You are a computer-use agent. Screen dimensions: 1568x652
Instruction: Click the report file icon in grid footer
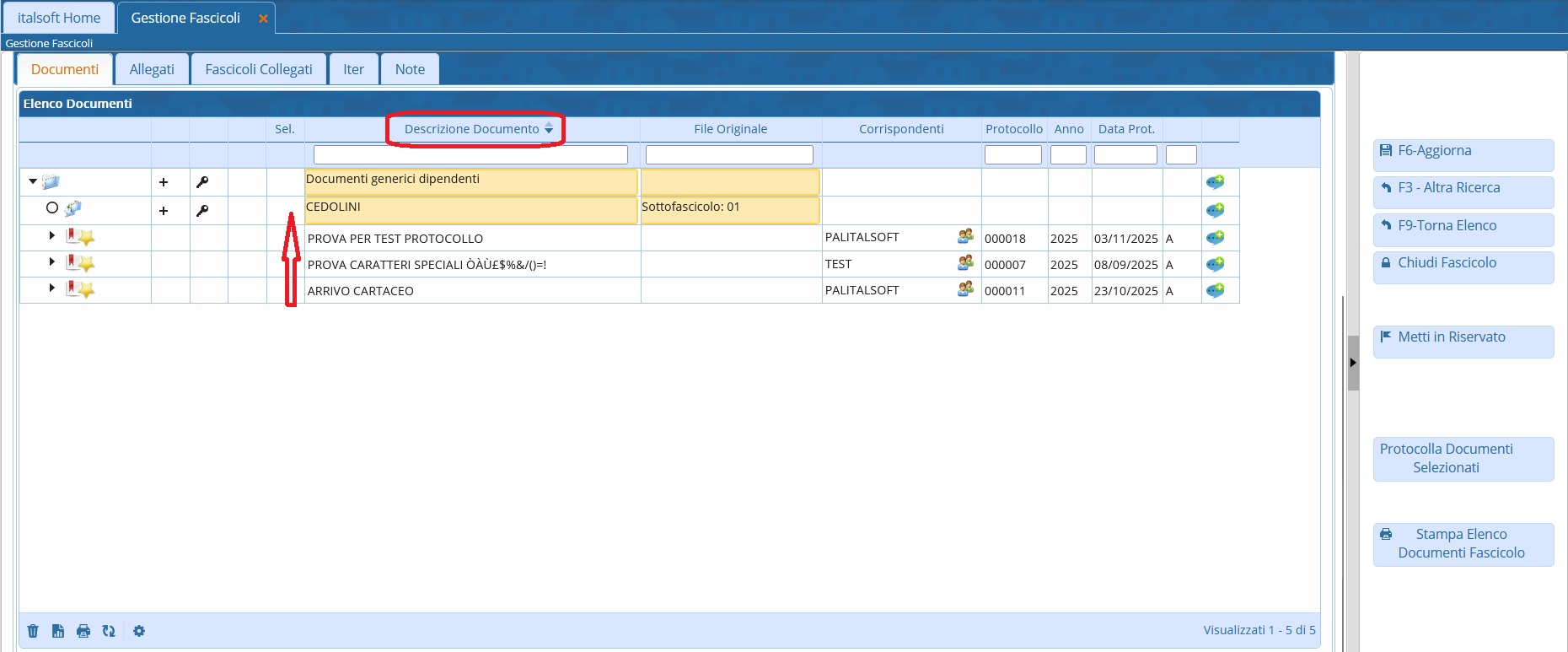[58, 631]
